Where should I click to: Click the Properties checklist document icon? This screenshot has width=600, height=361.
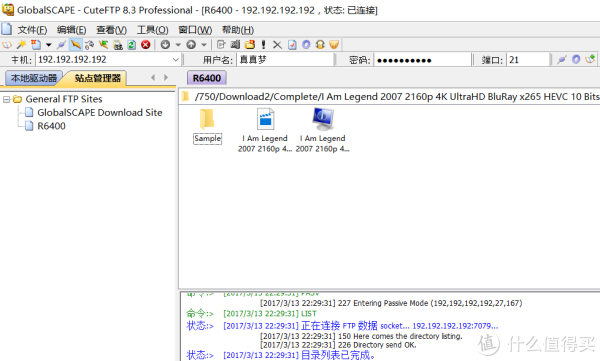pos(292,45)
